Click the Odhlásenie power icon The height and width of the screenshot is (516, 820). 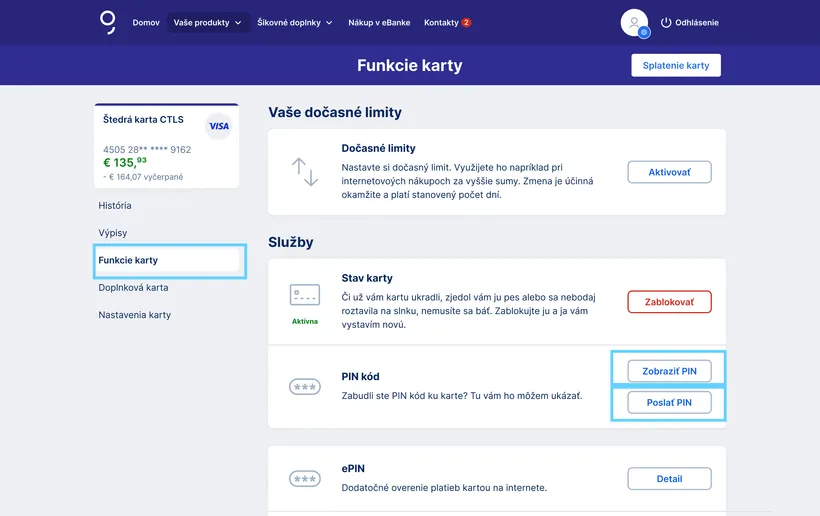pyautogui.click(x=667, y=22)
